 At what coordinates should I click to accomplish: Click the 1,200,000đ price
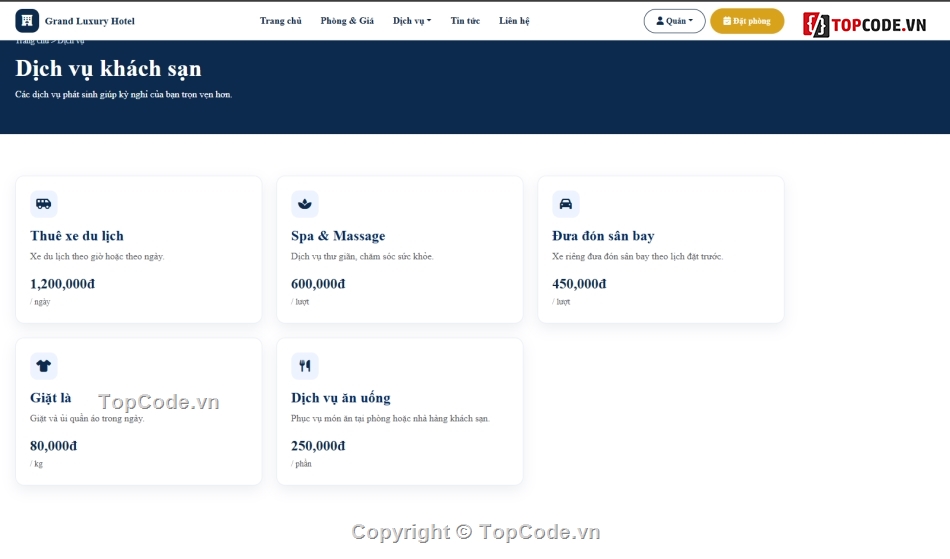[x=62, y=284]
